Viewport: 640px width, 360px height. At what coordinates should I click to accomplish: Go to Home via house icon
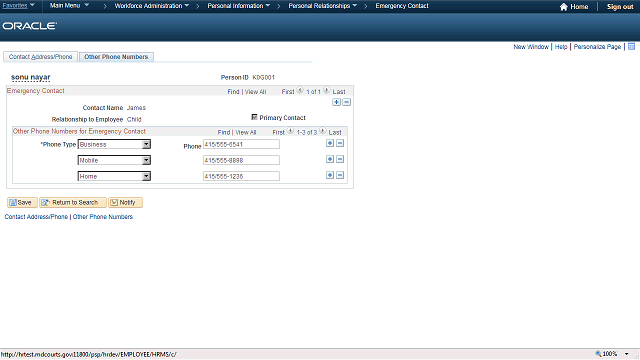click(564, 7)
